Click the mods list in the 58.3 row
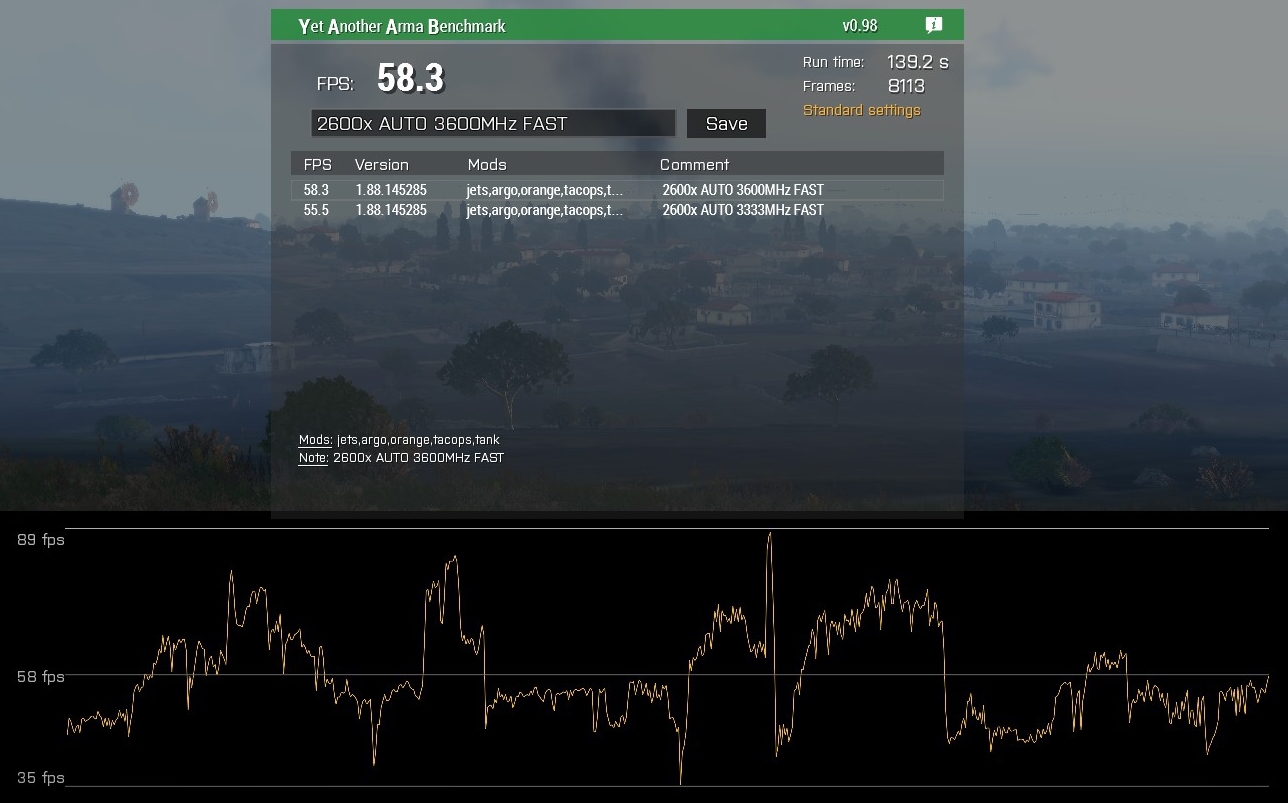 [545, 190]
